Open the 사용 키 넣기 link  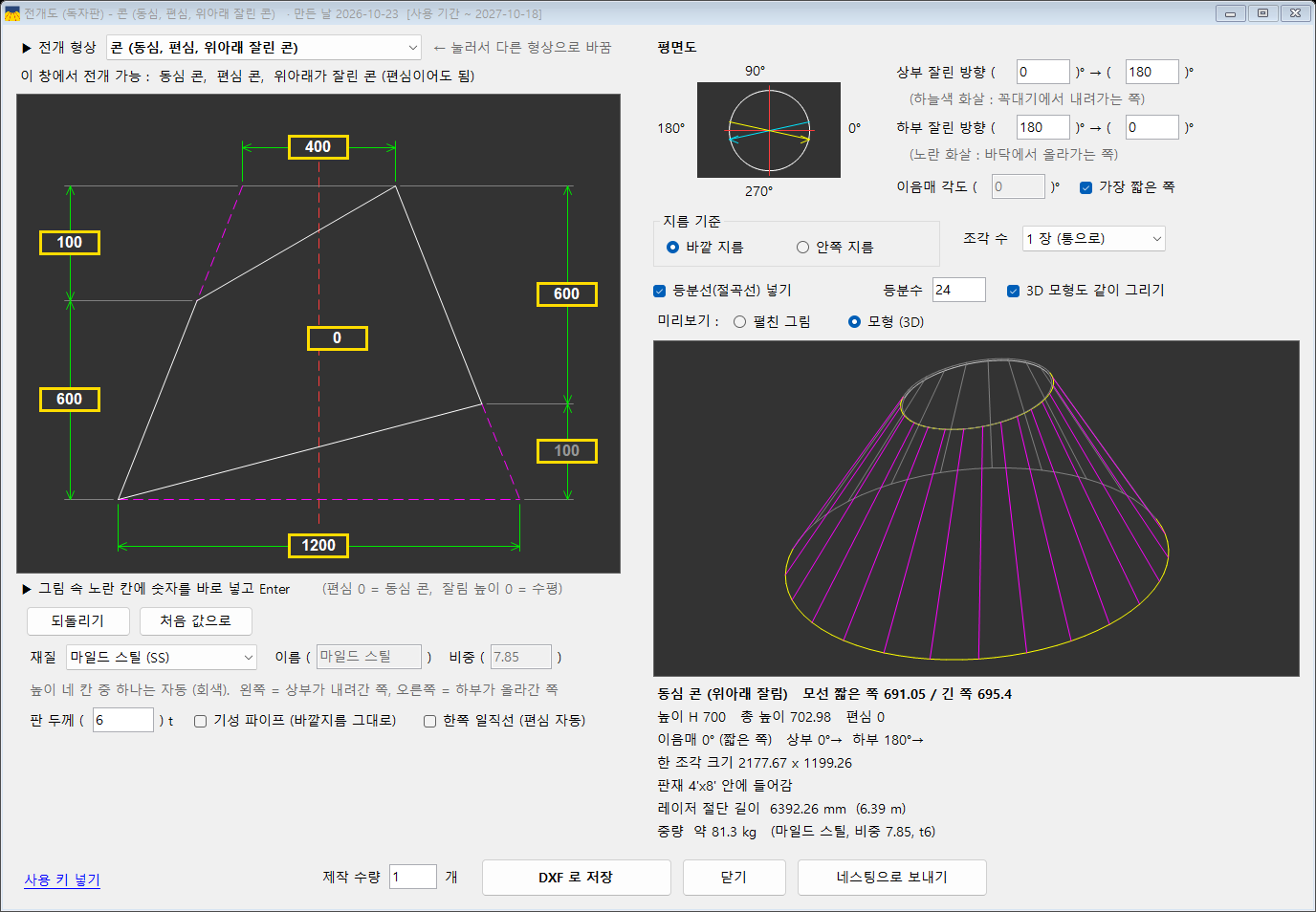pos(62,879)
